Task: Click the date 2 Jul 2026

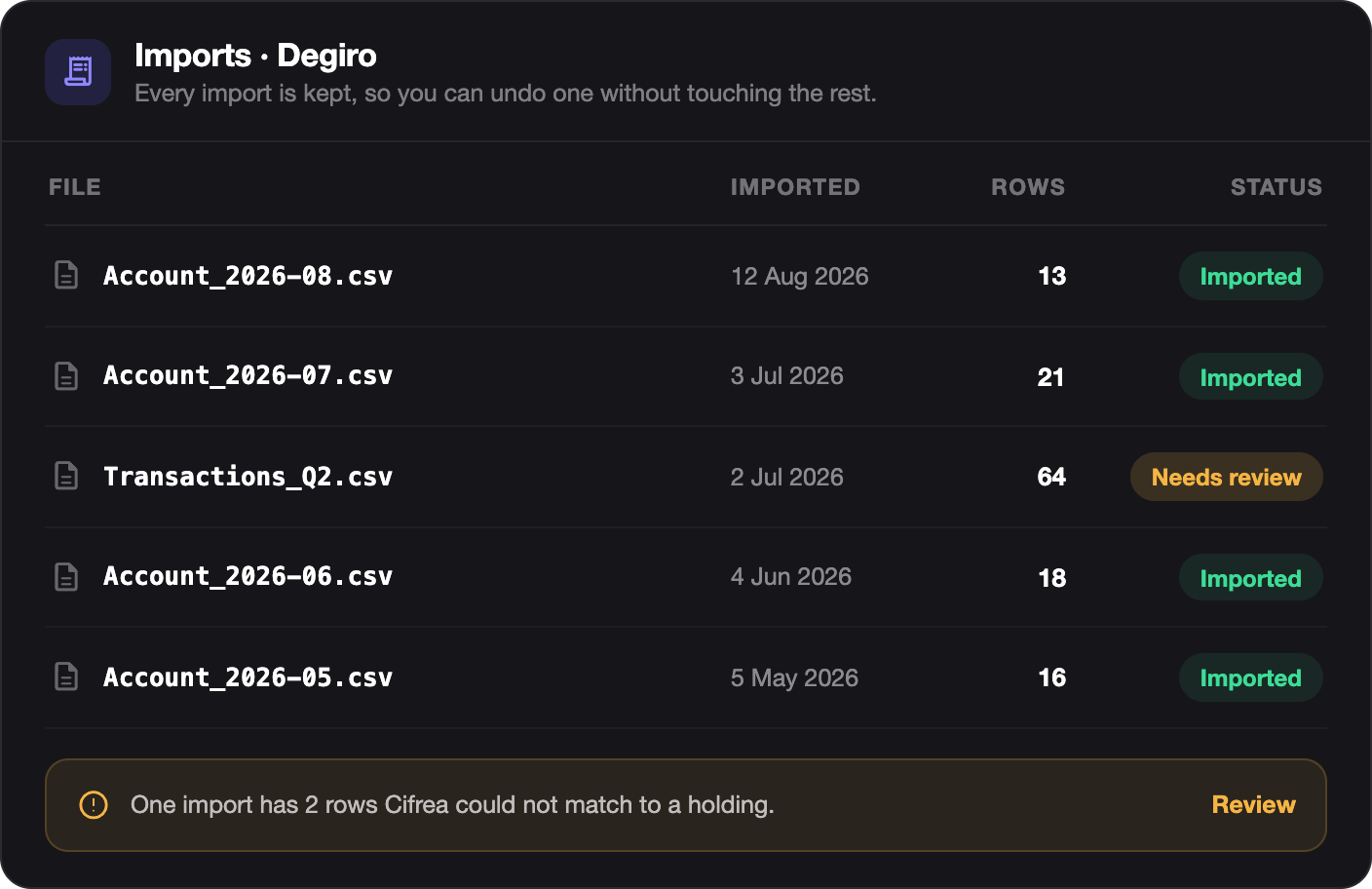Action: (x=787, y=478)
